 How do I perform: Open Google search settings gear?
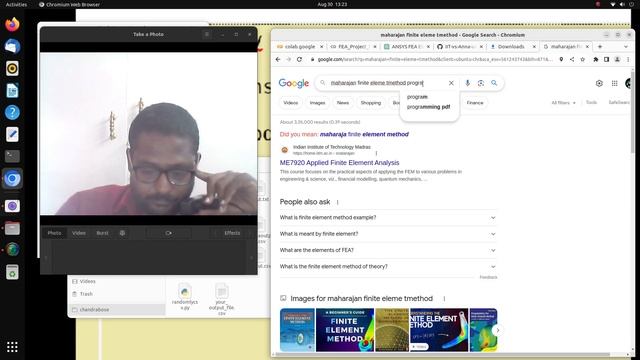tap(599, 83)
